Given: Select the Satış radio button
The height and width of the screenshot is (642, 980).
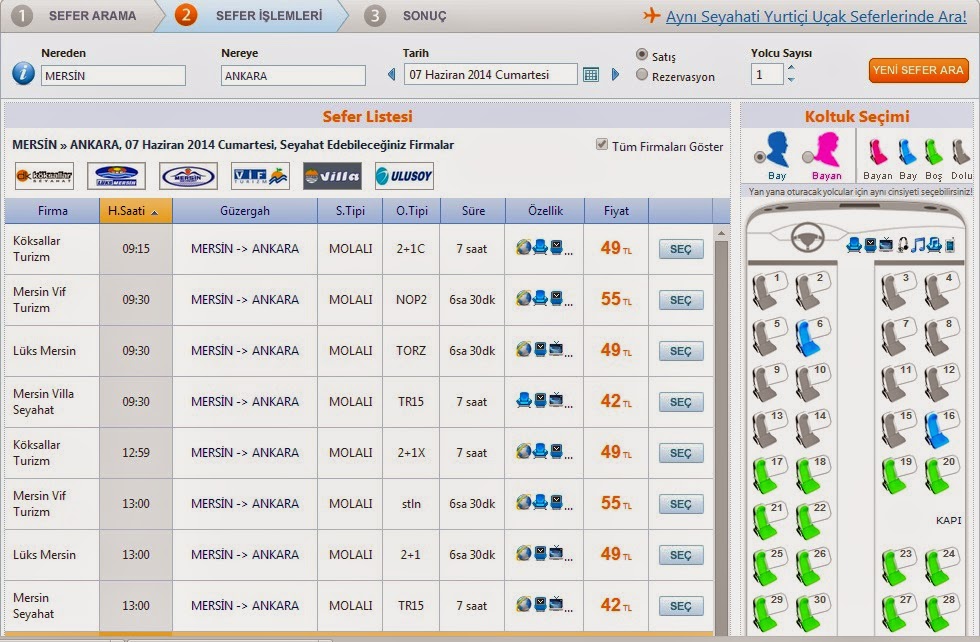Looking at the screenshot, I should pos(641,54).
